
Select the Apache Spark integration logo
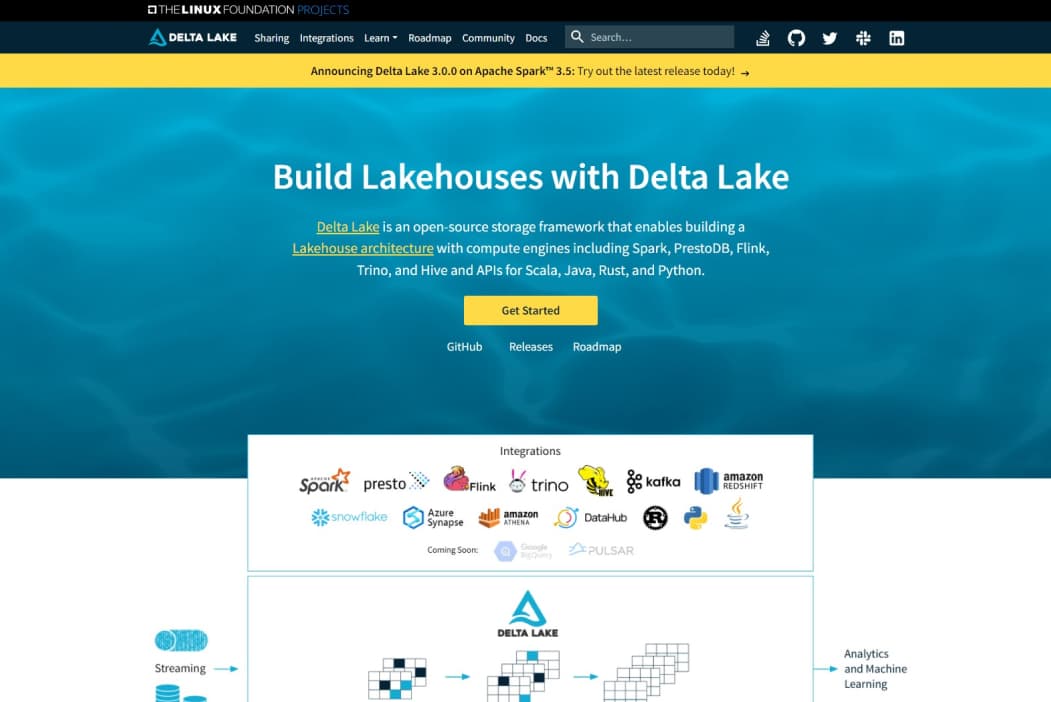click(x=325, y=482)
